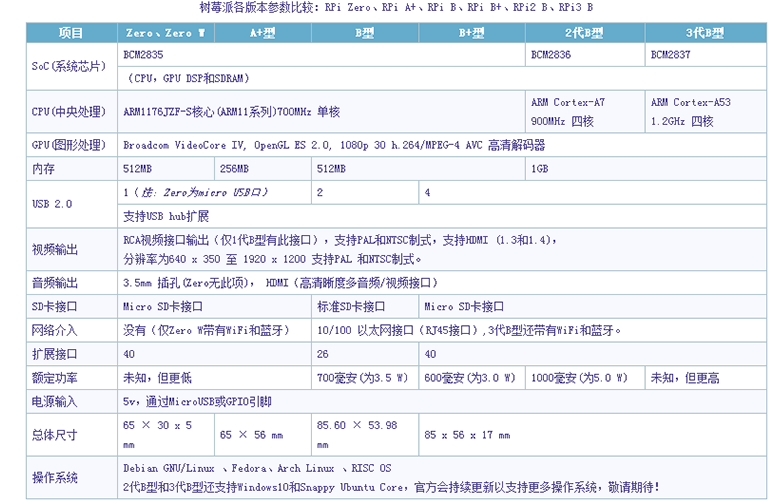Viewport: 783px width, 504px height.
Task: Click the 85.60 × 53.98 mm cell
Action: [365, 435]
